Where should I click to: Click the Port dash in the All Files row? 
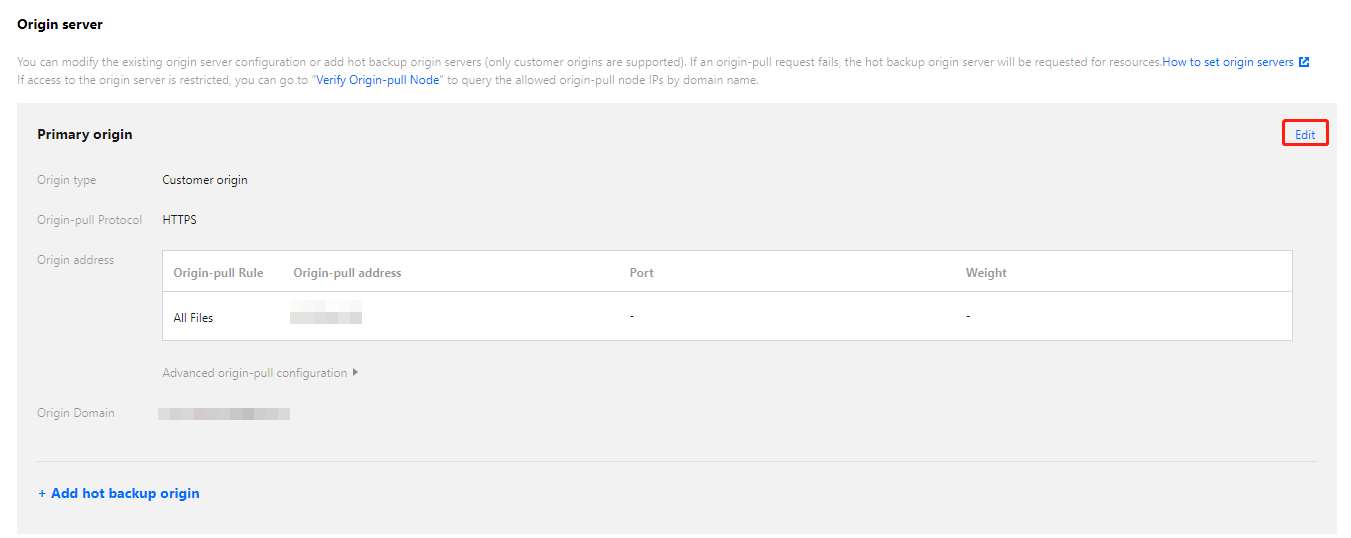[x=632, y=316]
